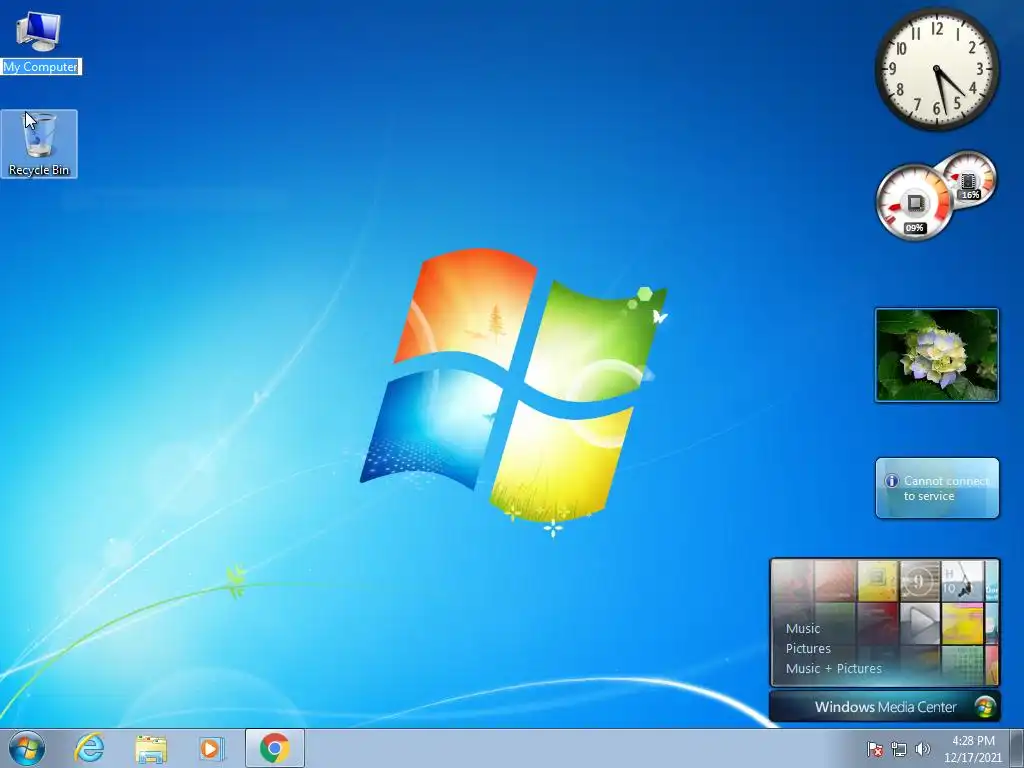
Task: Click the info icon in the weather gadget
Action: (891, 481)
